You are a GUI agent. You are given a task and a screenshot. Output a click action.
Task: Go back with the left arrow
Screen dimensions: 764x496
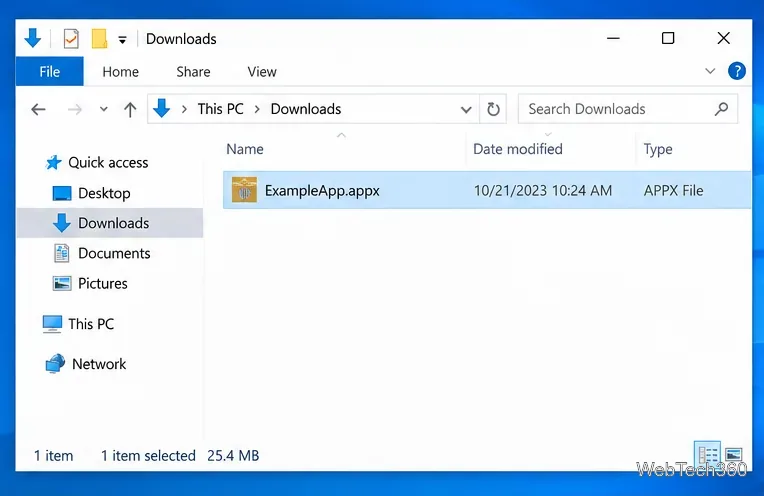38,109
